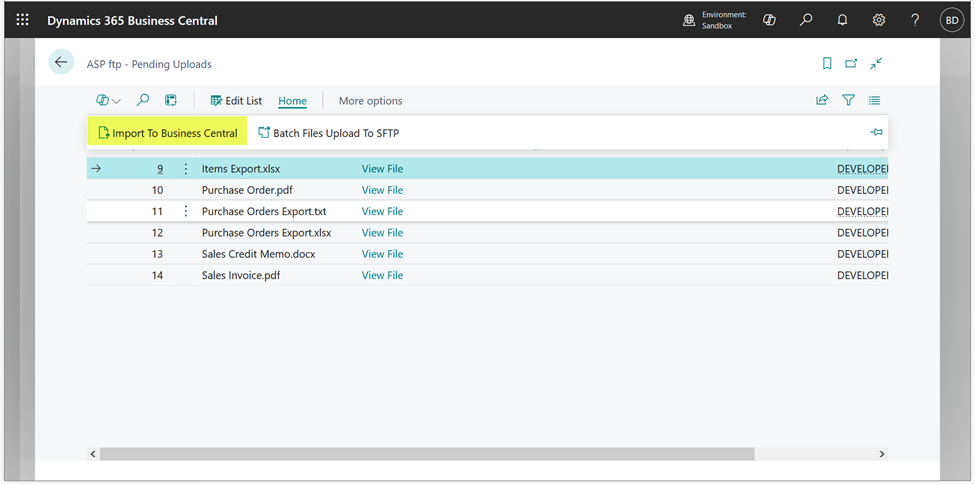Click View File for Purchase Order.pdf

pos(382,190)
